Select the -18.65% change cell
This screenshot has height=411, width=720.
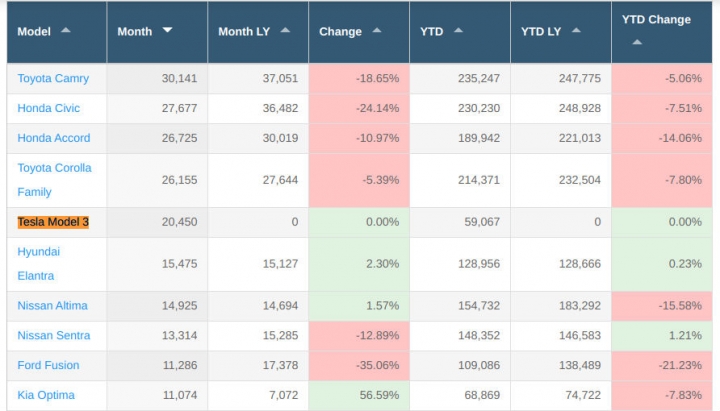359,79
